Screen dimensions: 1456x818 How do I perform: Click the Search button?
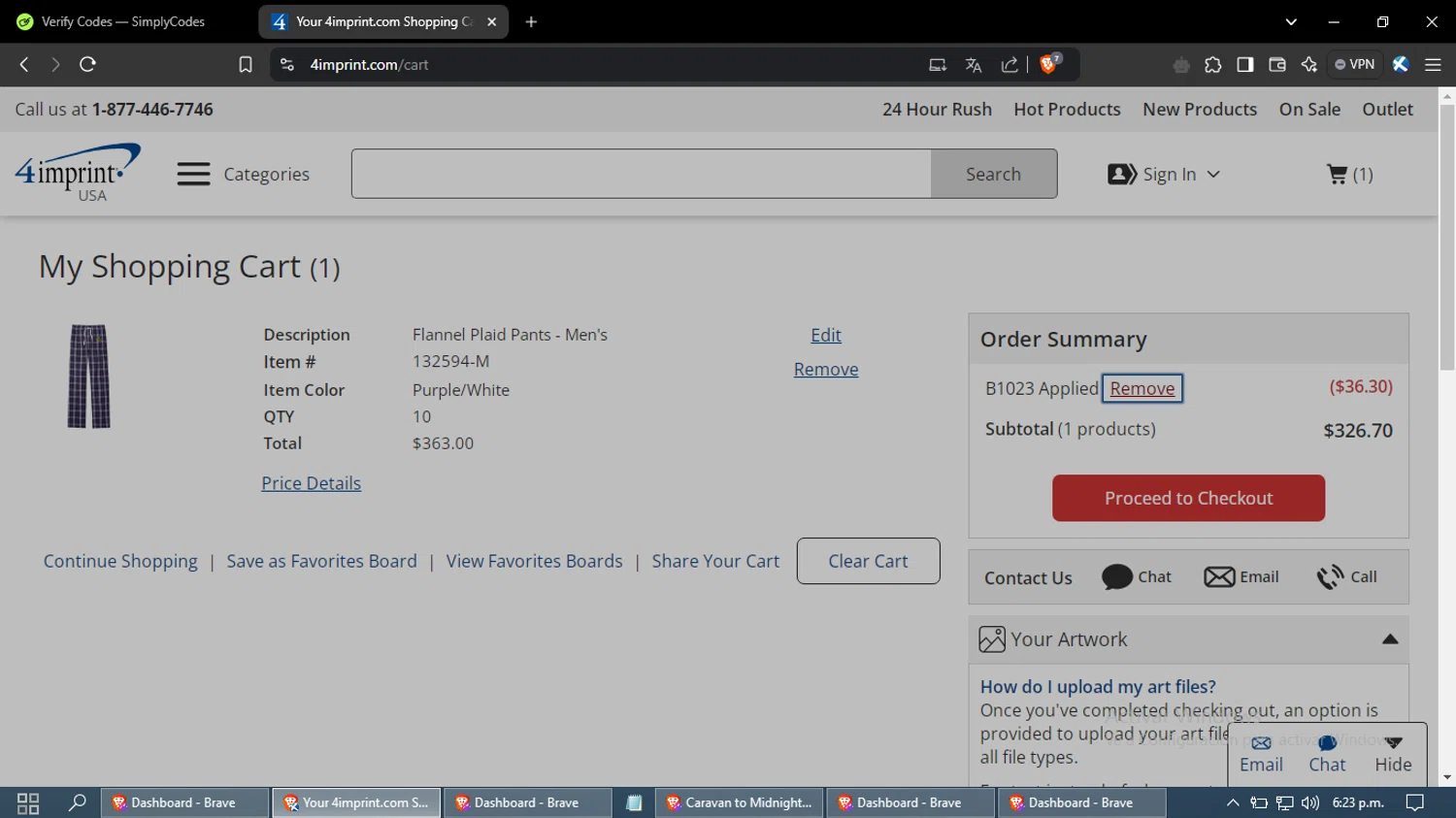pyautogui.click(x=993, y=174)
